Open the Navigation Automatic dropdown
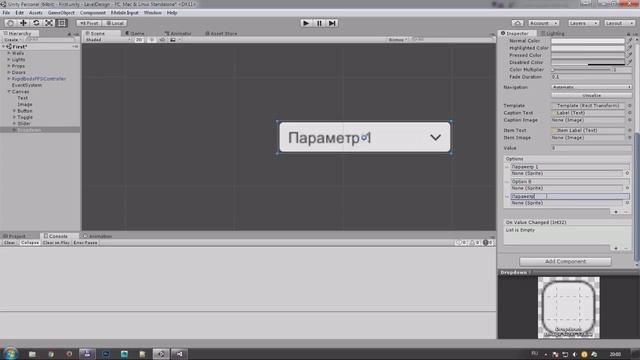This screenshot has height=360, width=640. click(591, 87)
